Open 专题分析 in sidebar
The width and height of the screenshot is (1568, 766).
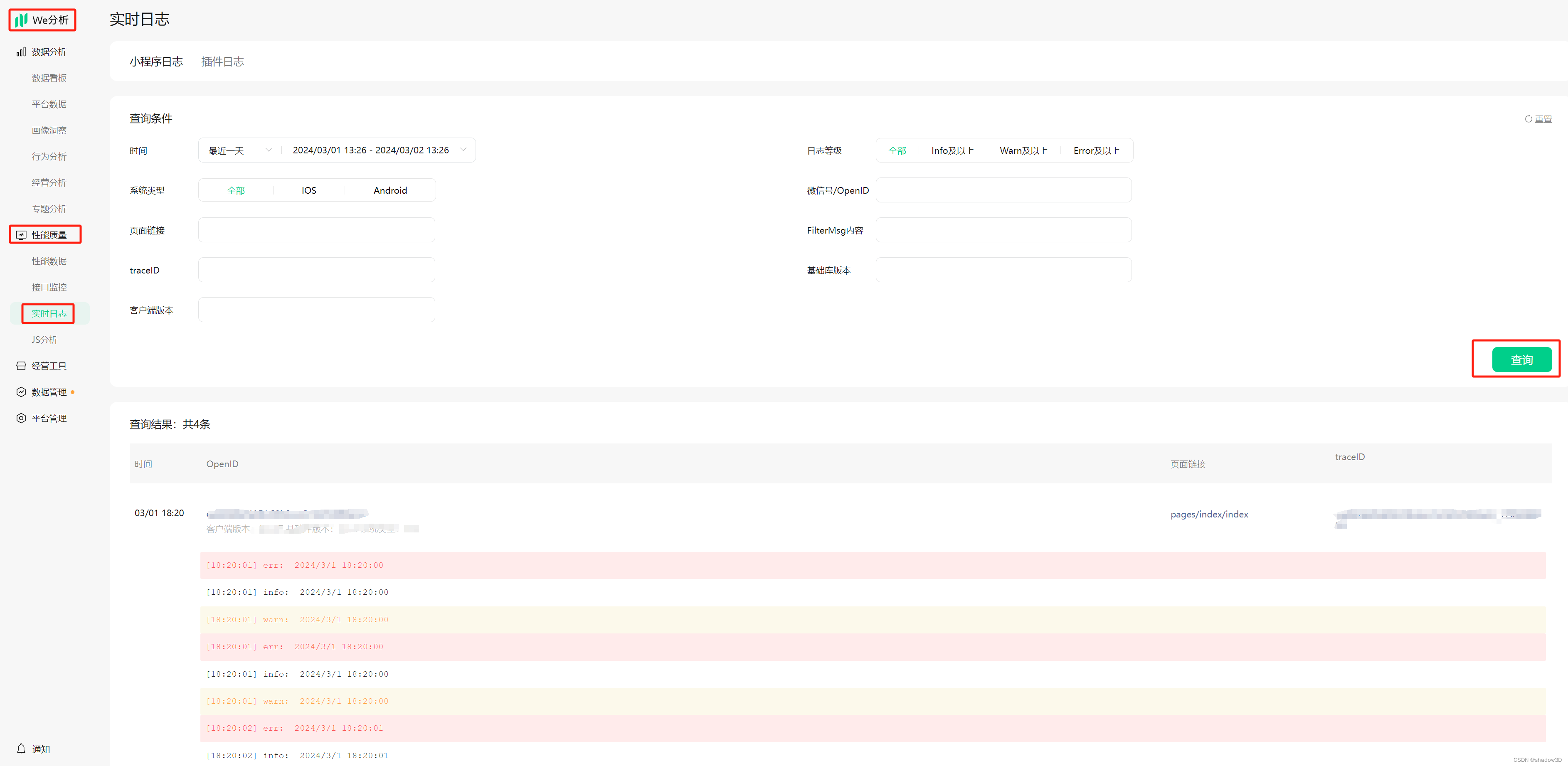coord(49,209)
